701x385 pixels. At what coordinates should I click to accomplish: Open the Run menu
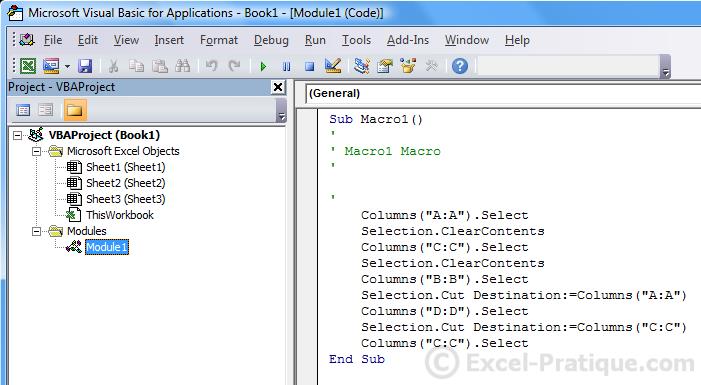[x=315, y=40]
